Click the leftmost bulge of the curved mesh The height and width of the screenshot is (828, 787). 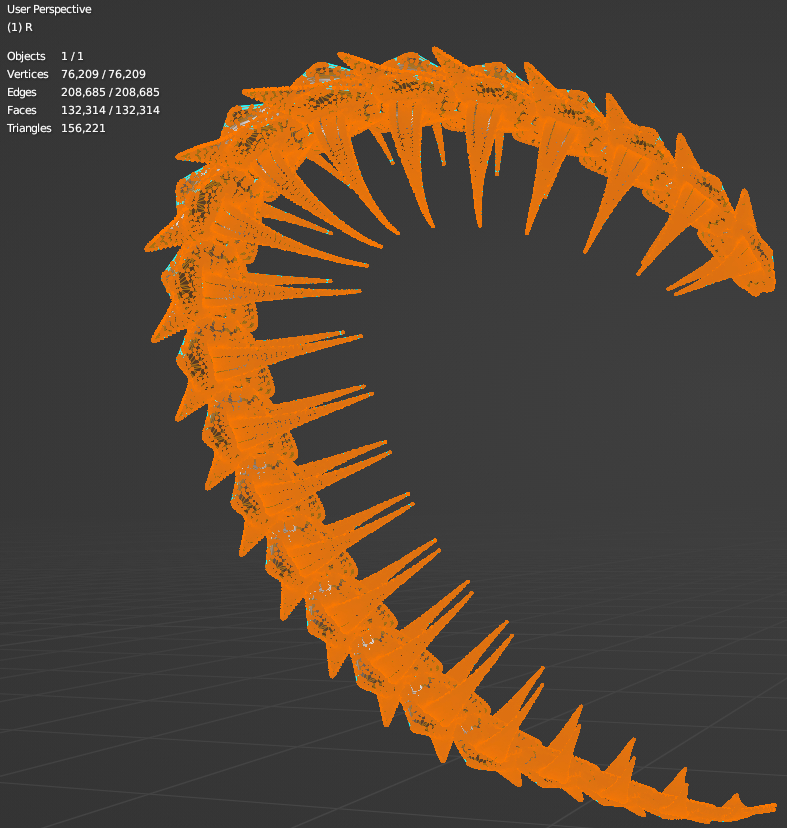(x=160, y=300)
